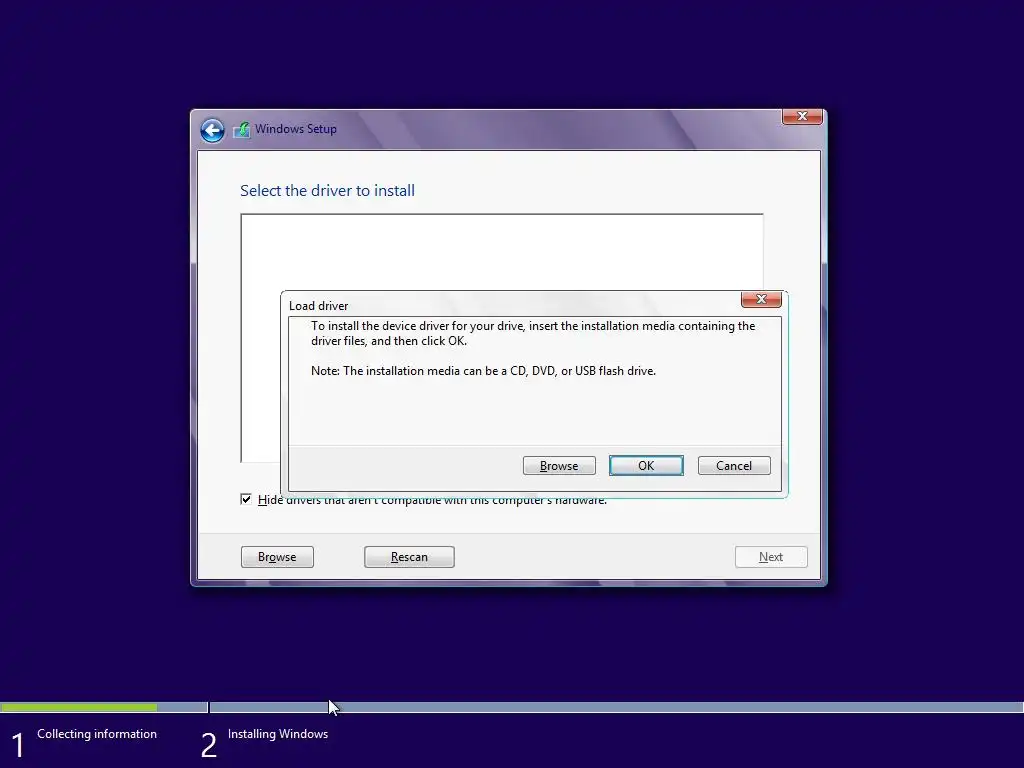Viewport: 1024px width, 768px height.
Task: Toggle Hide incompatible drivers checkbox
Action: point(246,500)
